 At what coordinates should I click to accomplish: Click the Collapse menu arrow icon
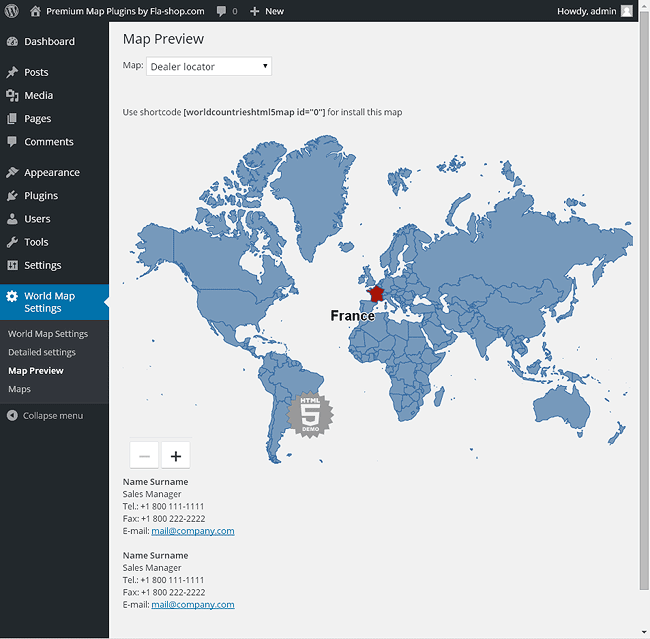12,415
